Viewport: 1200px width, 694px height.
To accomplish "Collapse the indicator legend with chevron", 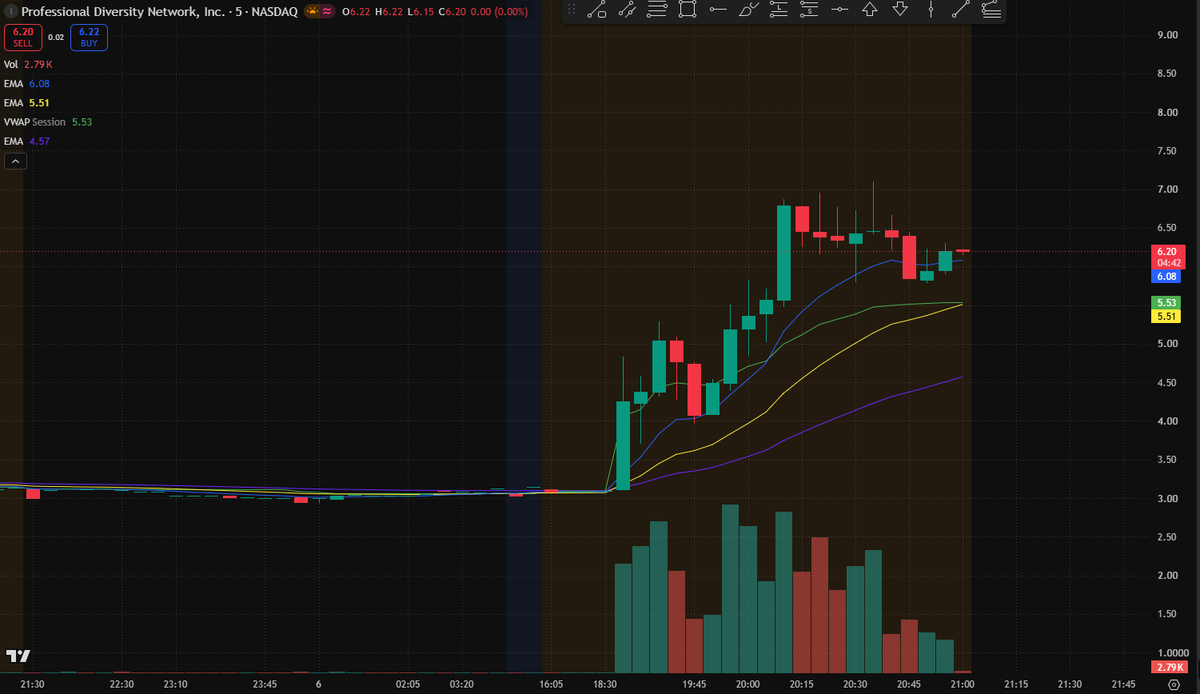I will (x=15, y=160).
